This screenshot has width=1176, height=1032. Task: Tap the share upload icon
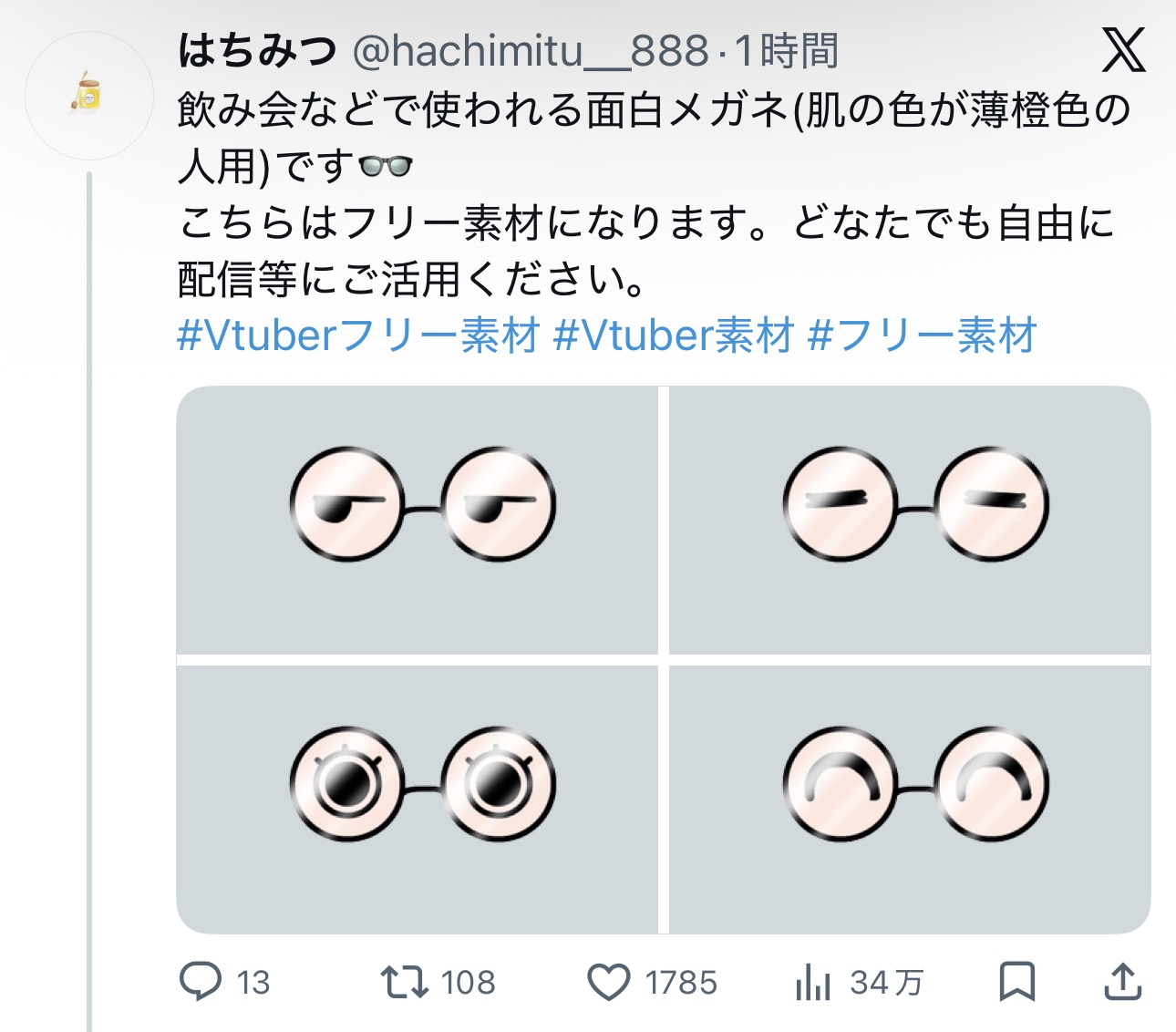(x=1123, y=982)
